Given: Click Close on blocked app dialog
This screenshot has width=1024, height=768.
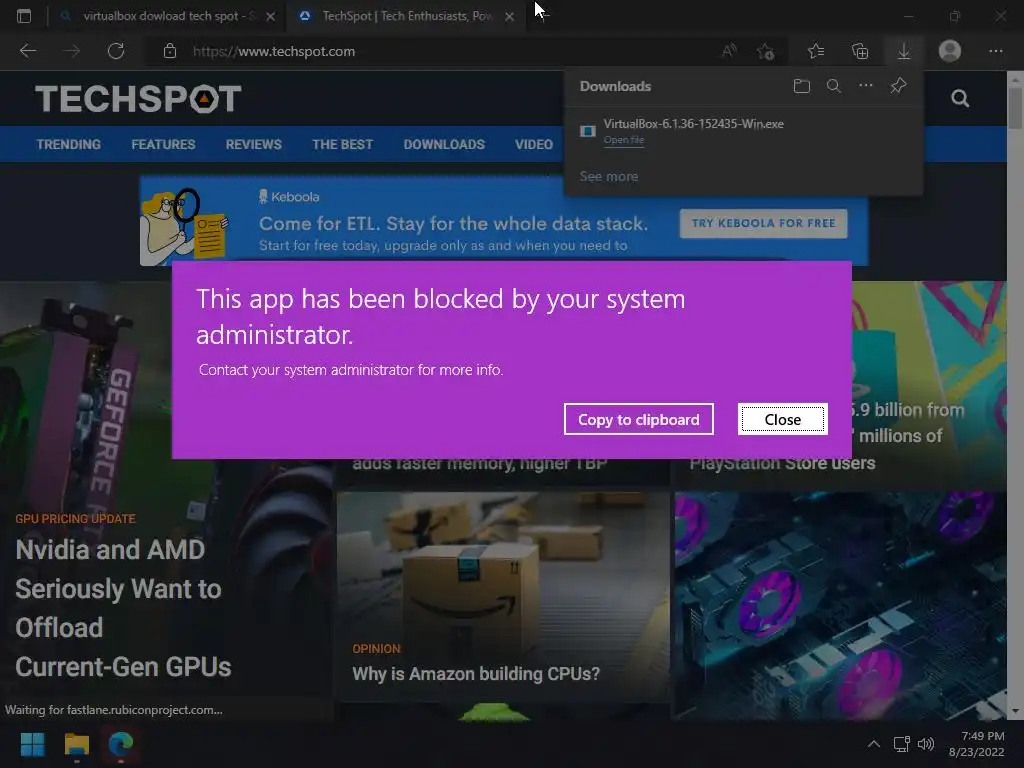Looking at the screenshot, I should point(783,419).
